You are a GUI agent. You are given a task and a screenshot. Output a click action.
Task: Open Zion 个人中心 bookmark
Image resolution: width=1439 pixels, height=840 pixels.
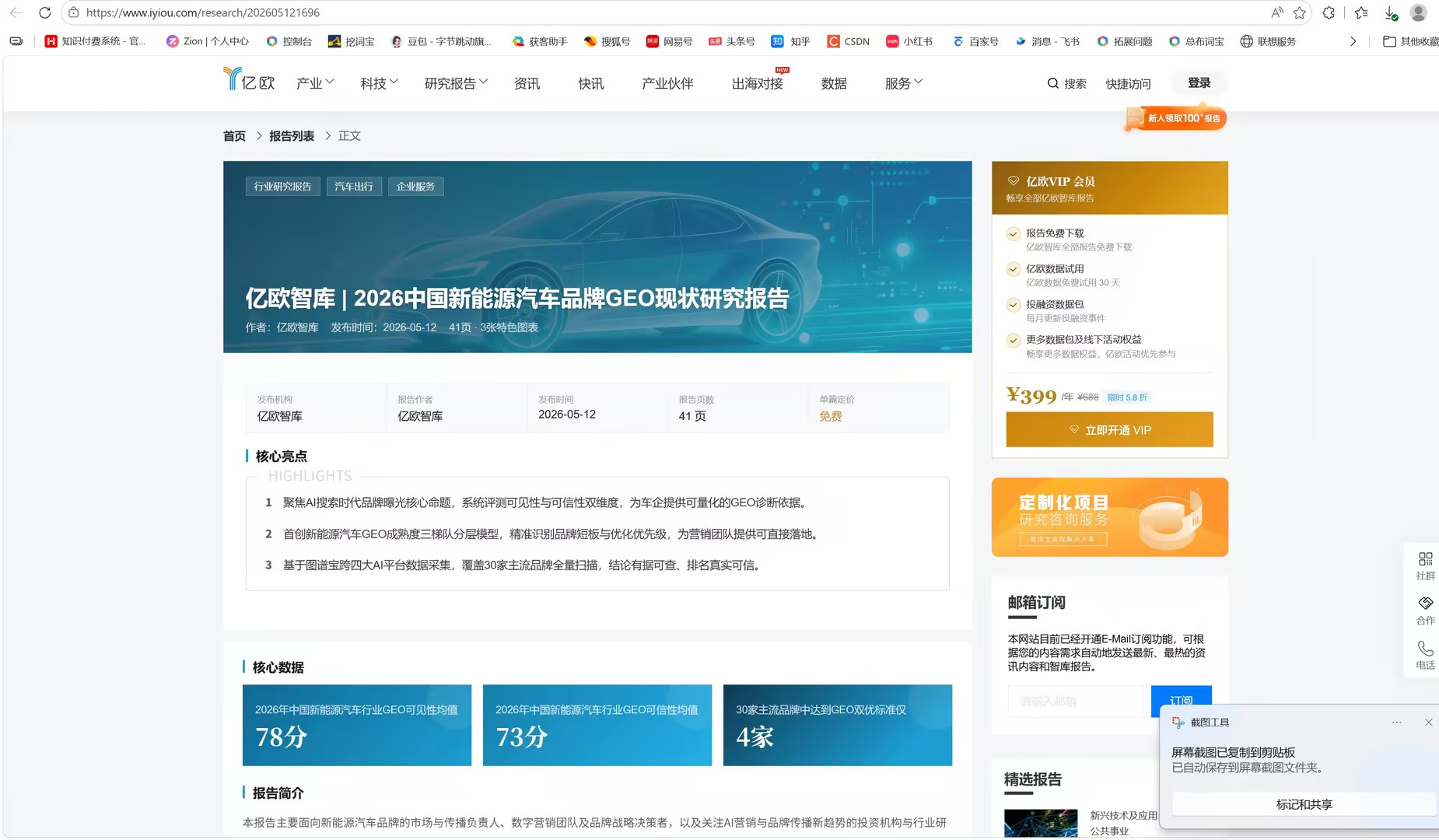click(x=208, y=41)
